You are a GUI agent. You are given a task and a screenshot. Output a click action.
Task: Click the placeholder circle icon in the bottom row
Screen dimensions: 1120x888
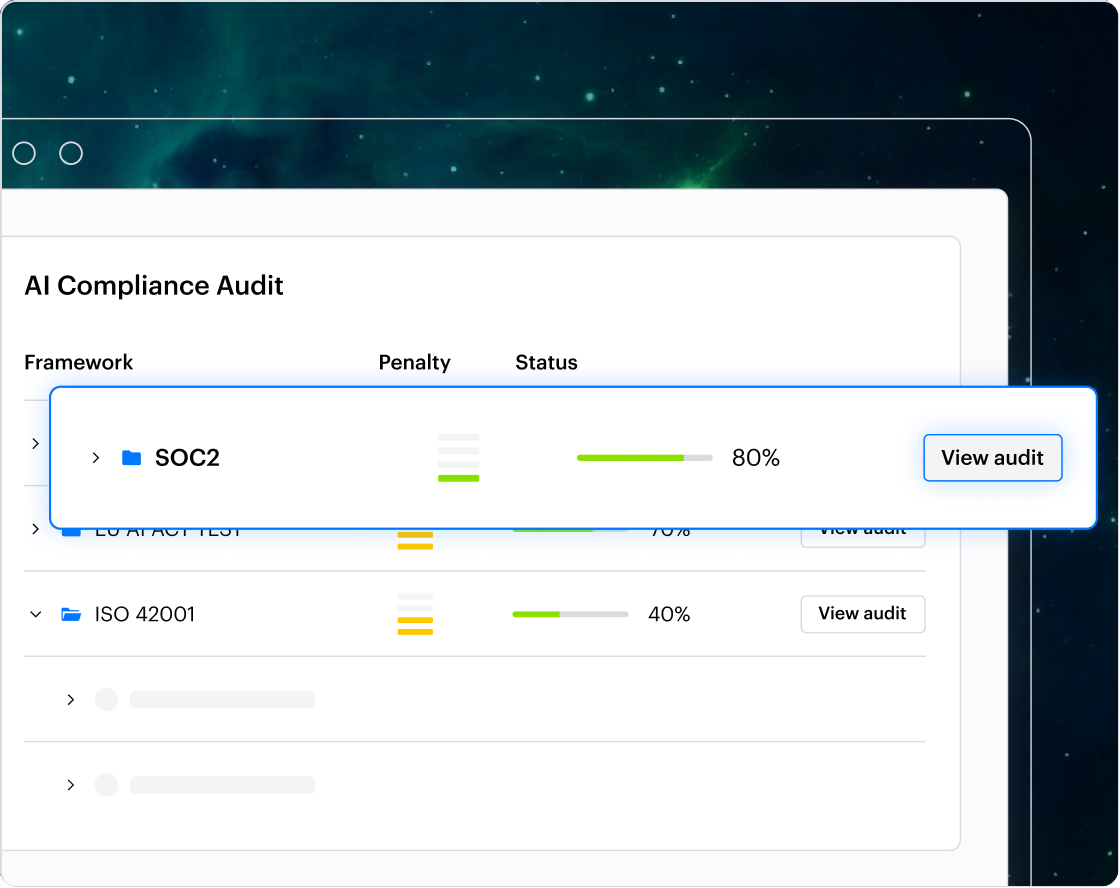106,785
